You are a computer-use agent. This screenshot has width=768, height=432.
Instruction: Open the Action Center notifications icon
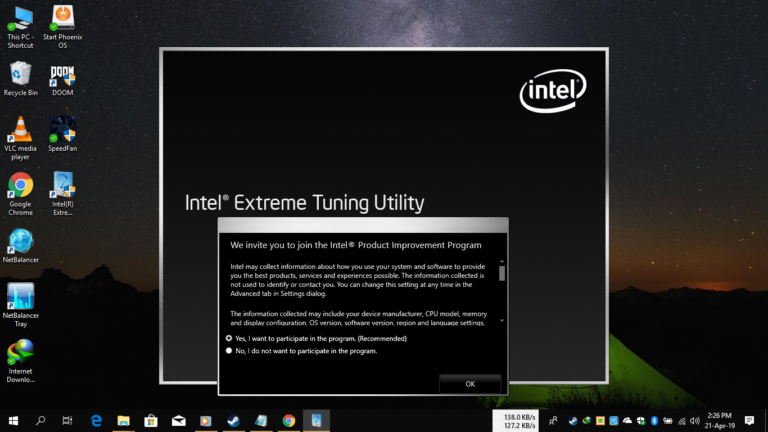[x=749, y=421]
